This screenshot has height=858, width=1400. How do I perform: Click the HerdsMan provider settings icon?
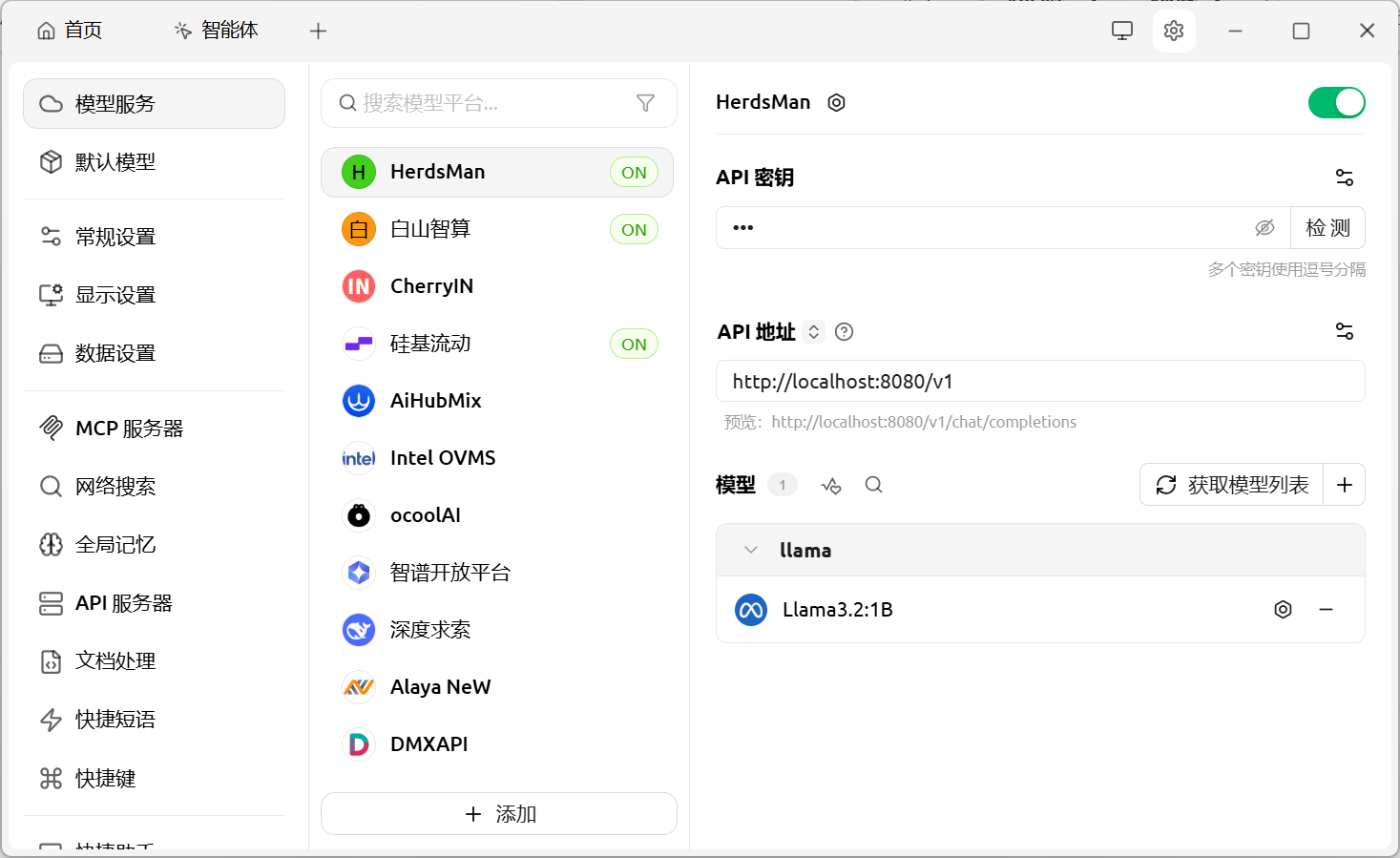[x=836, y=102]
